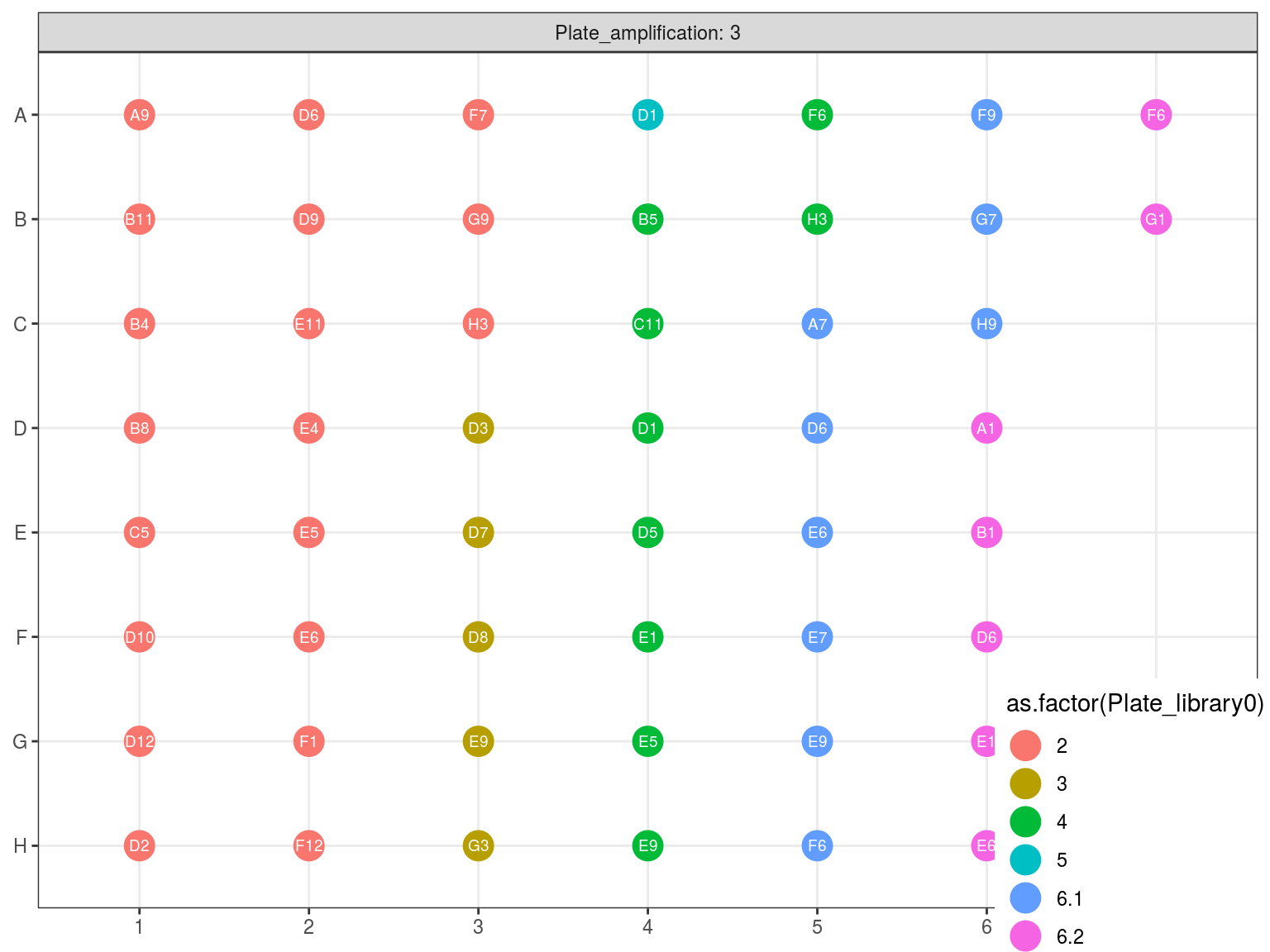Select the pink point labeled A1
Screen dimensions: 1270x952
pyautogui.click(x=986, y=428)
